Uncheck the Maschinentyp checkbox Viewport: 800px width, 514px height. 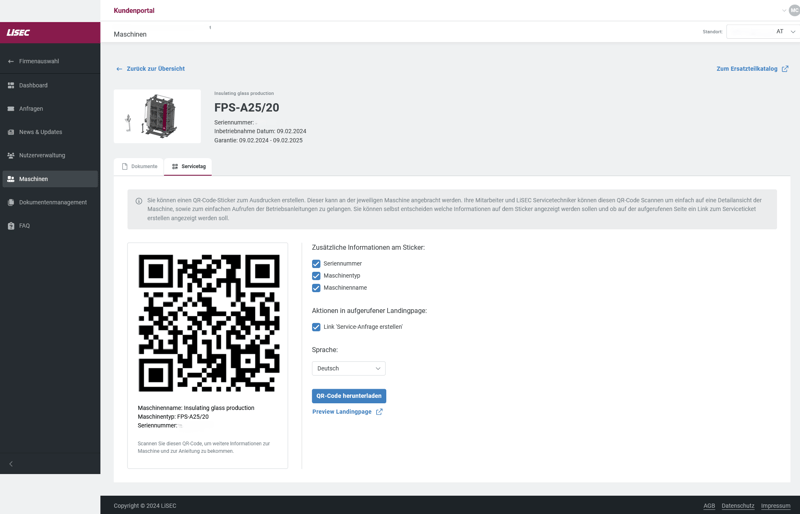[x=316, y=276]
